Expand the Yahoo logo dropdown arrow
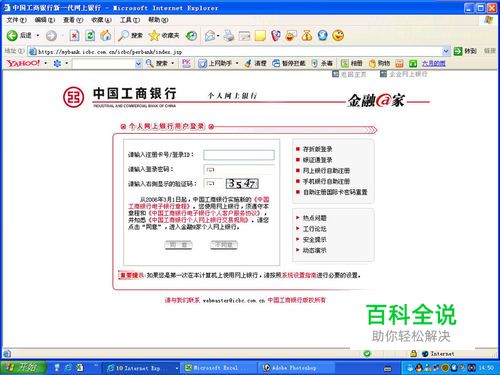Image resolution: width=500 pixels, height=375 pixels. pos(45,63)
